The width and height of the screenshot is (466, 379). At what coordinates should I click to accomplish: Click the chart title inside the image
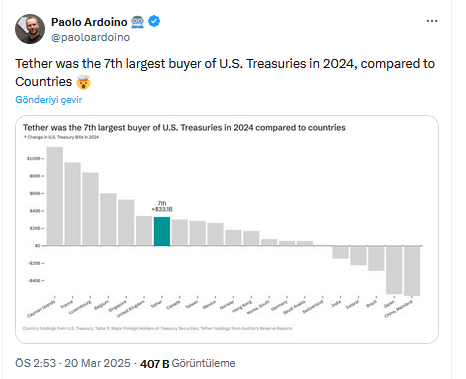click(x=184, y=128)
